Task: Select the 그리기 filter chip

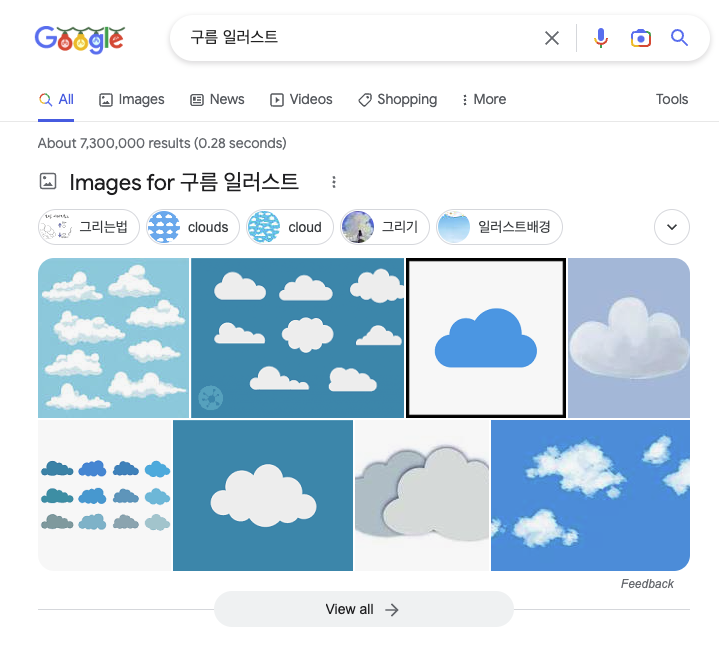Action: [x=385, y=227]
